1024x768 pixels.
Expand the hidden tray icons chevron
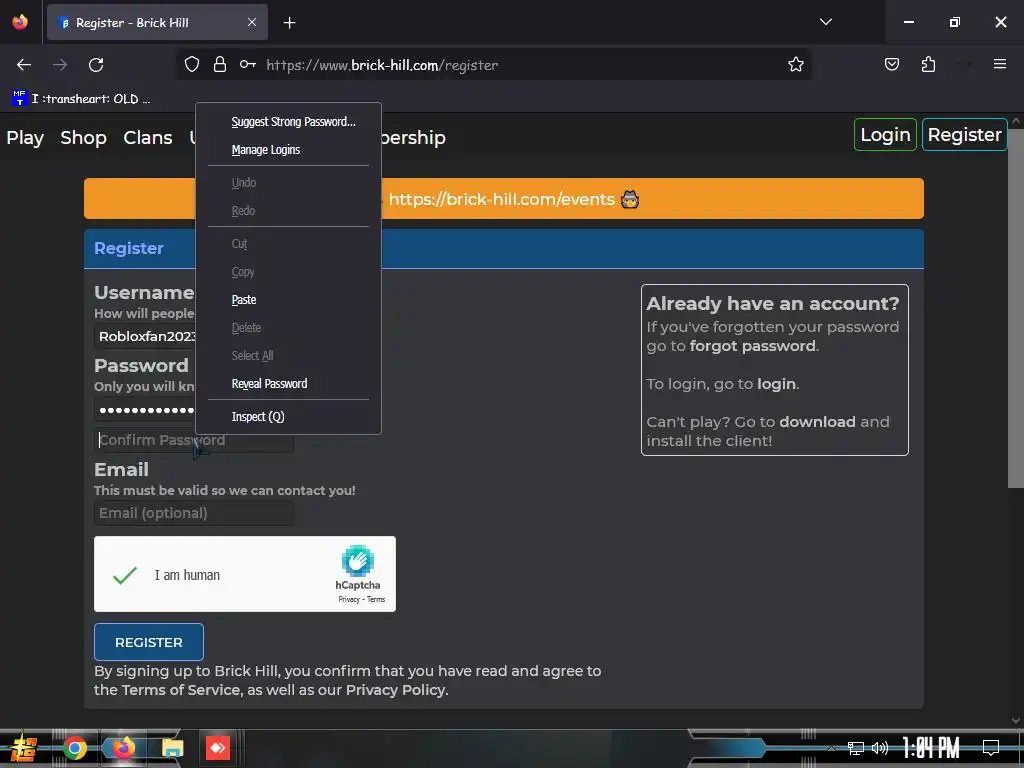click(831, 748)
